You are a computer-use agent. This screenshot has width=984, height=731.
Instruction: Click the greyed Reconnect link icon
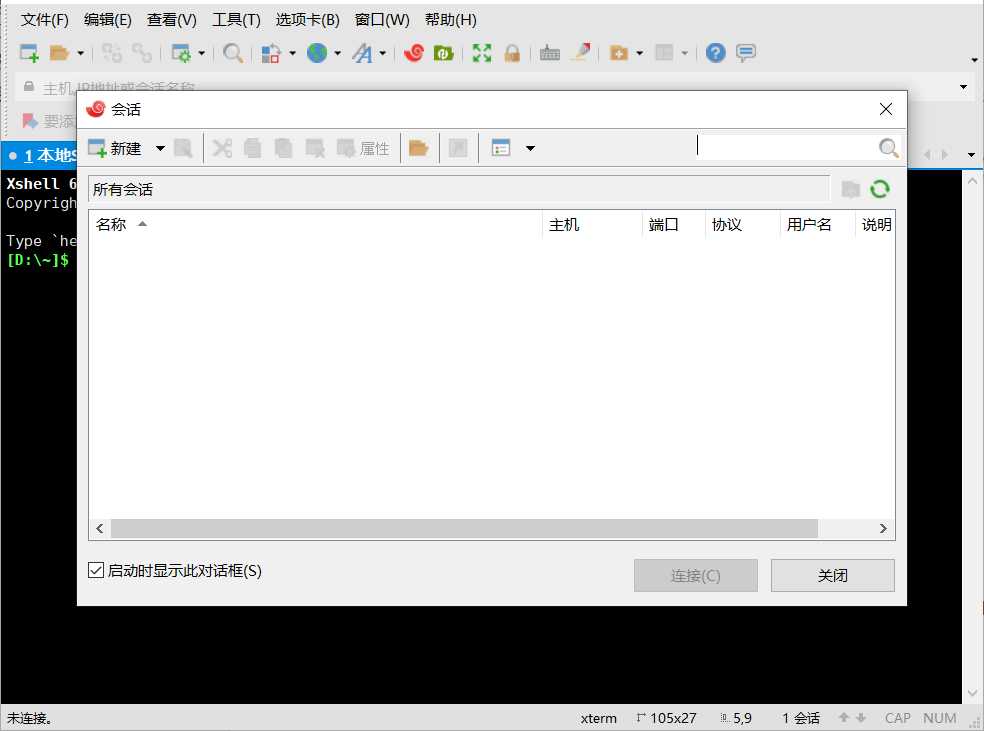click(x=142, y=53)
